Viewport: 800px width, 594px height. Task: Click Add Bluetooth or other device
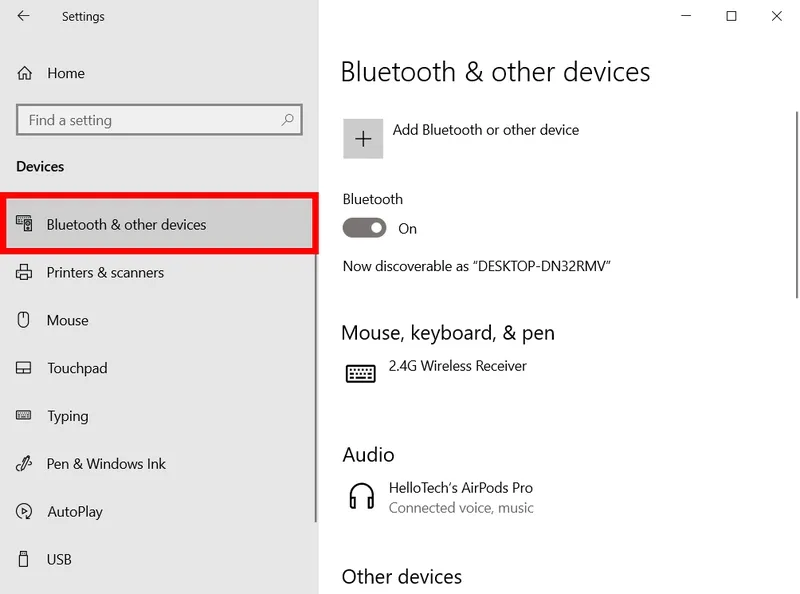(486, 130)
